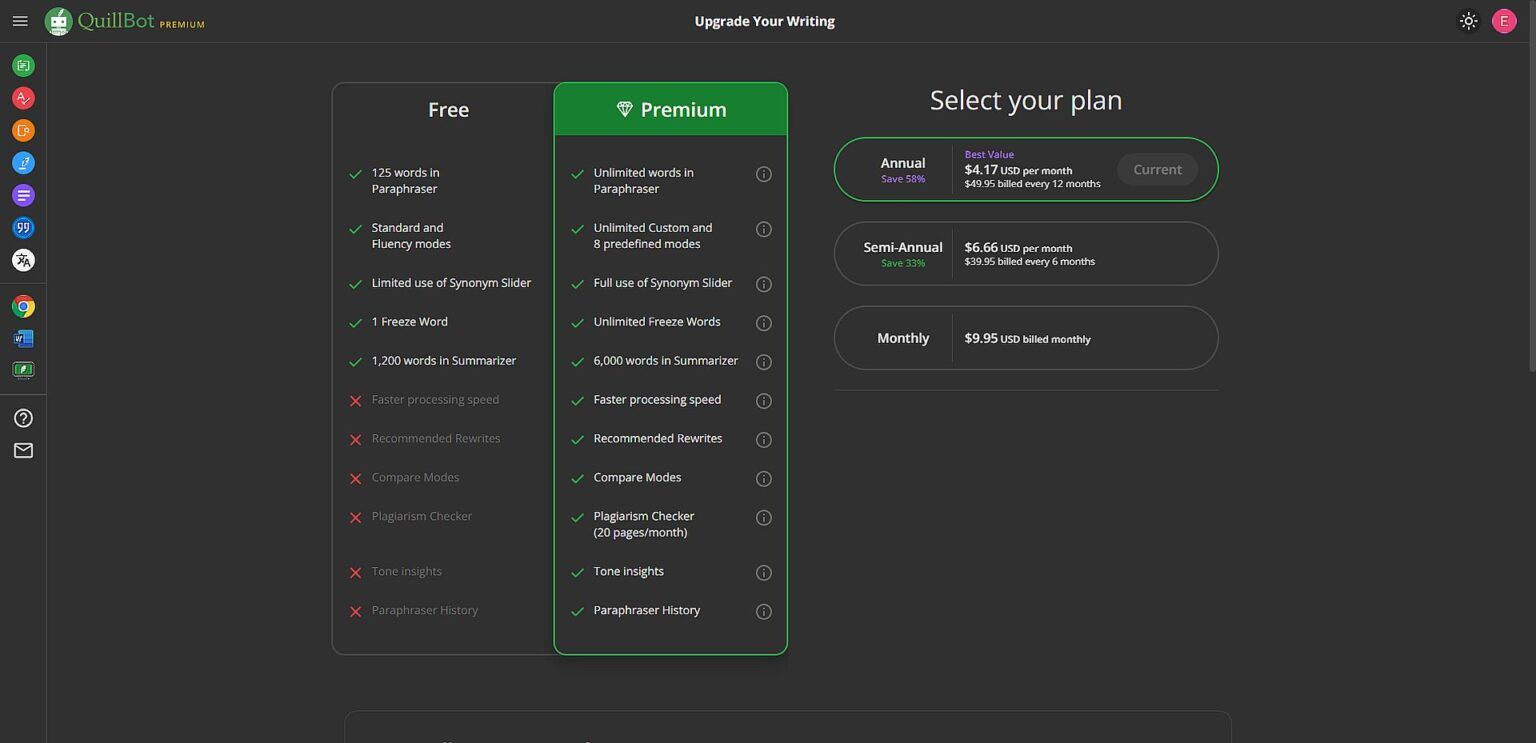Select the Monthly plan option
Image resolution: width=1536 pixels, height=743 pixels.
[x=1025, y=338]
